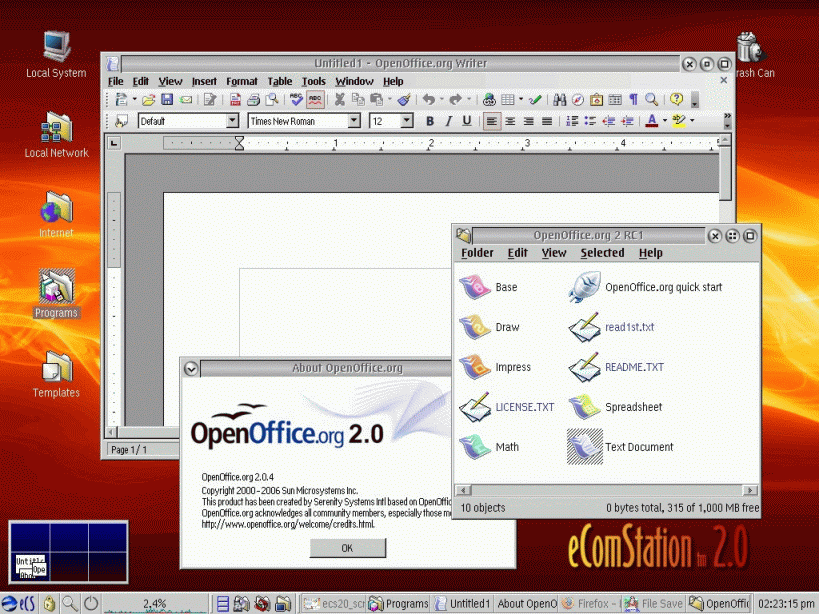Open the Insert menu in Writer
Image resolution: width=819 pixels, height=614 pixels.
(x=204, y=81)
